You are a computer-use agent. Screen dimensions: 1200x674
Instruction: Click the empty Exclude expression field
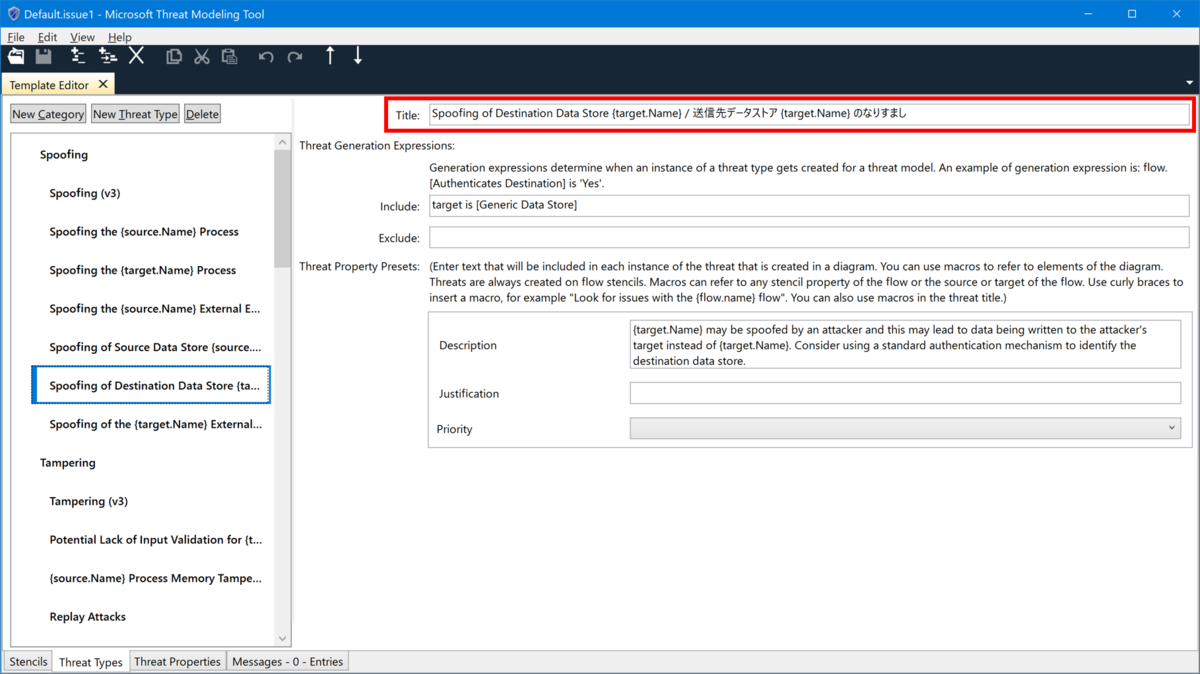(809, 238)
